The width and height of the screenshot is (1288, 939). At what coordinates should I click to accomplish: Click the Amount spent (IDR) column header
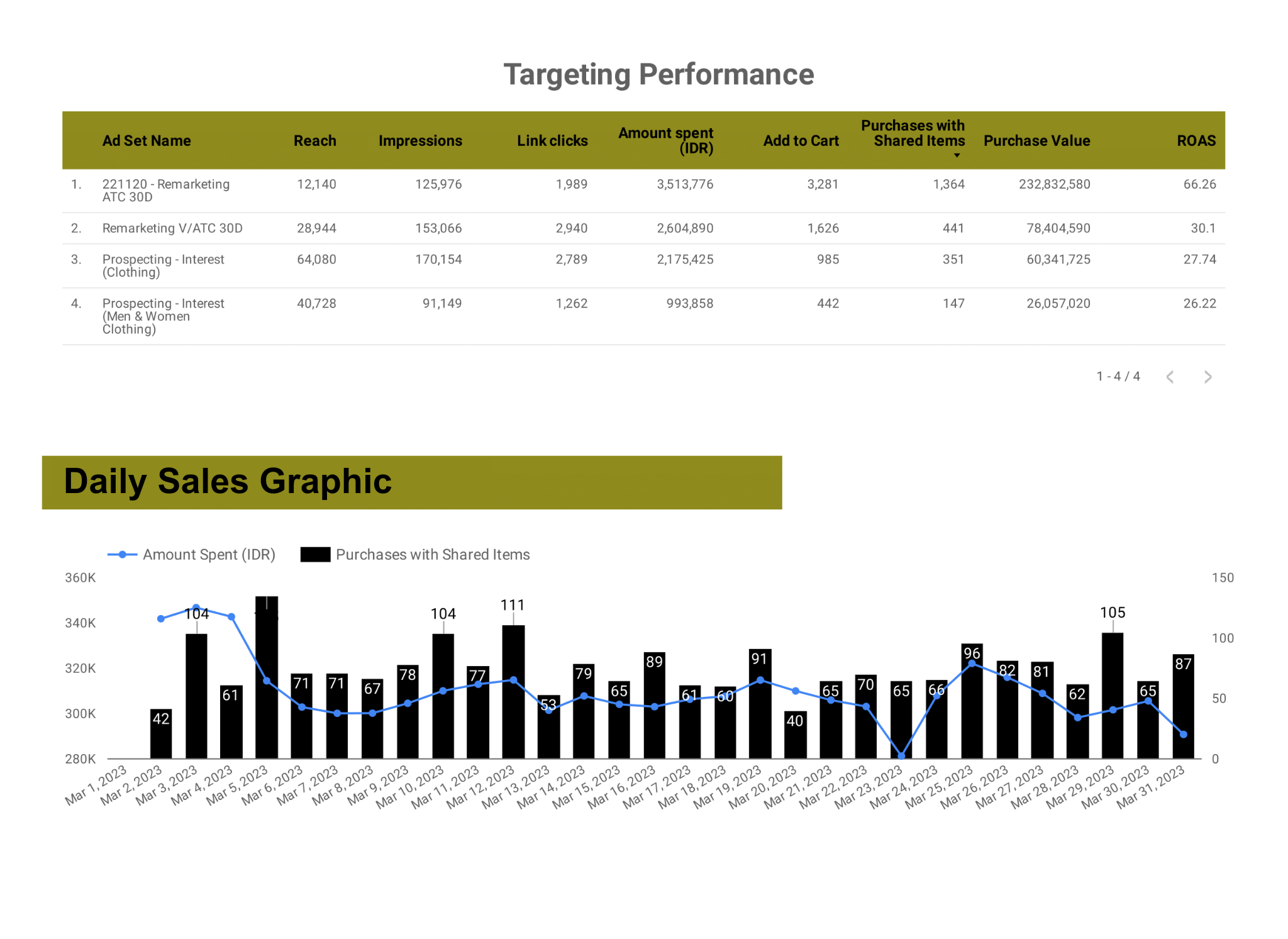click(x=665, y=141)
